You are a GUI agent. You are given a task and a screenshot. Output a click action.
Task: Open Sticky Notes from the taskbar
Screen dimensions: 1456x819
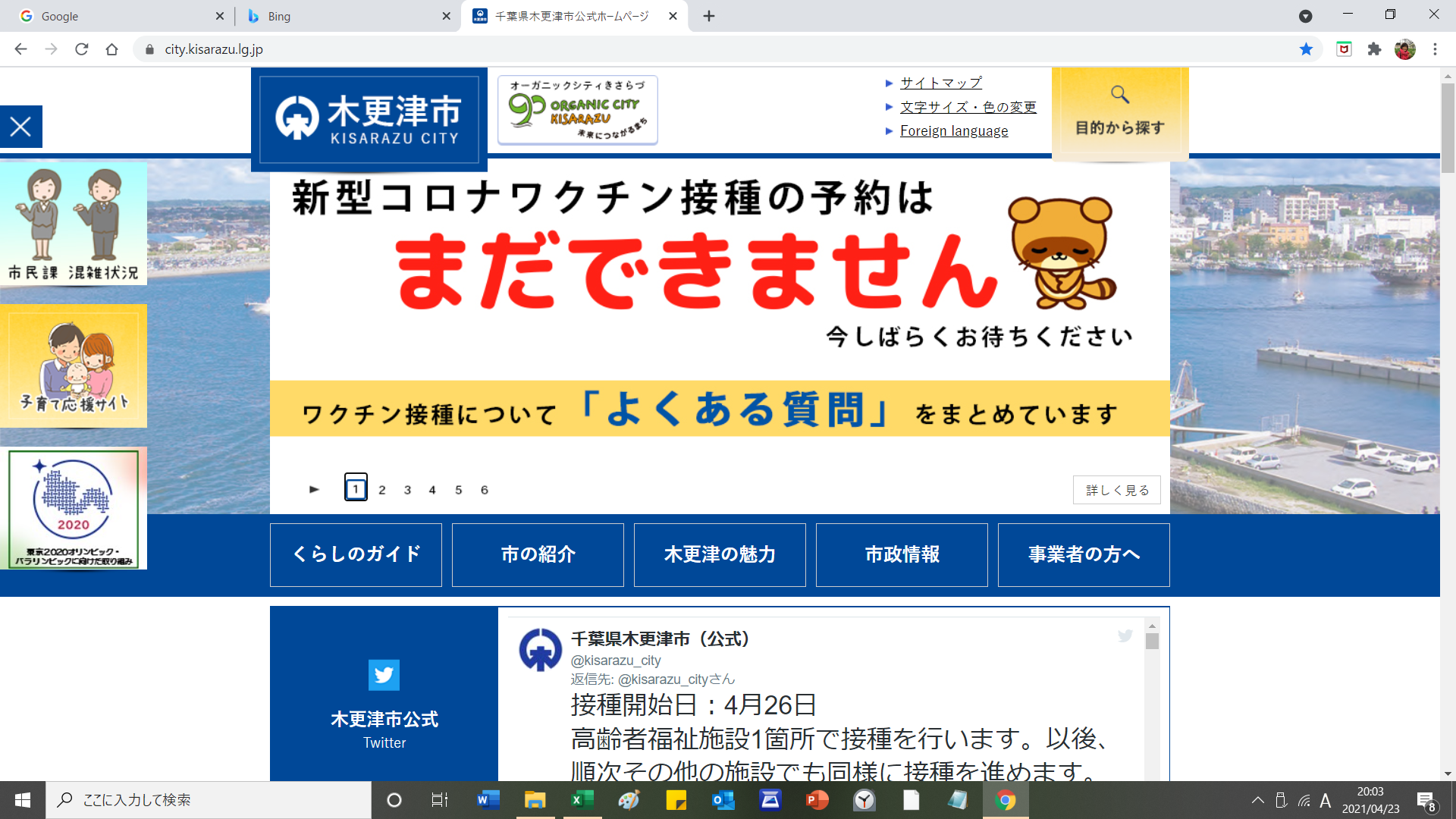coord(676,800)
